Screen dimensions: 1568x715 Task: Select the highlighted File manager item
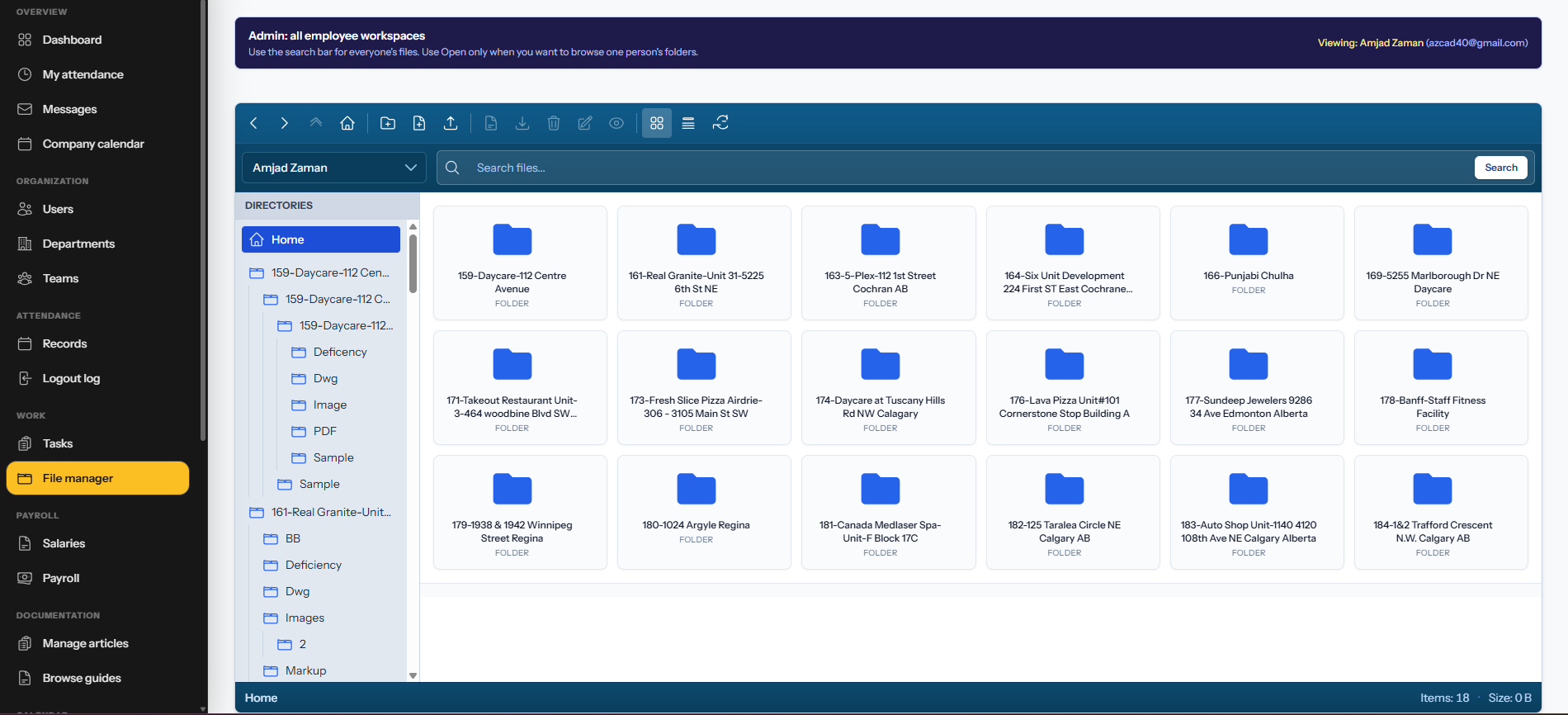(97, 478)
